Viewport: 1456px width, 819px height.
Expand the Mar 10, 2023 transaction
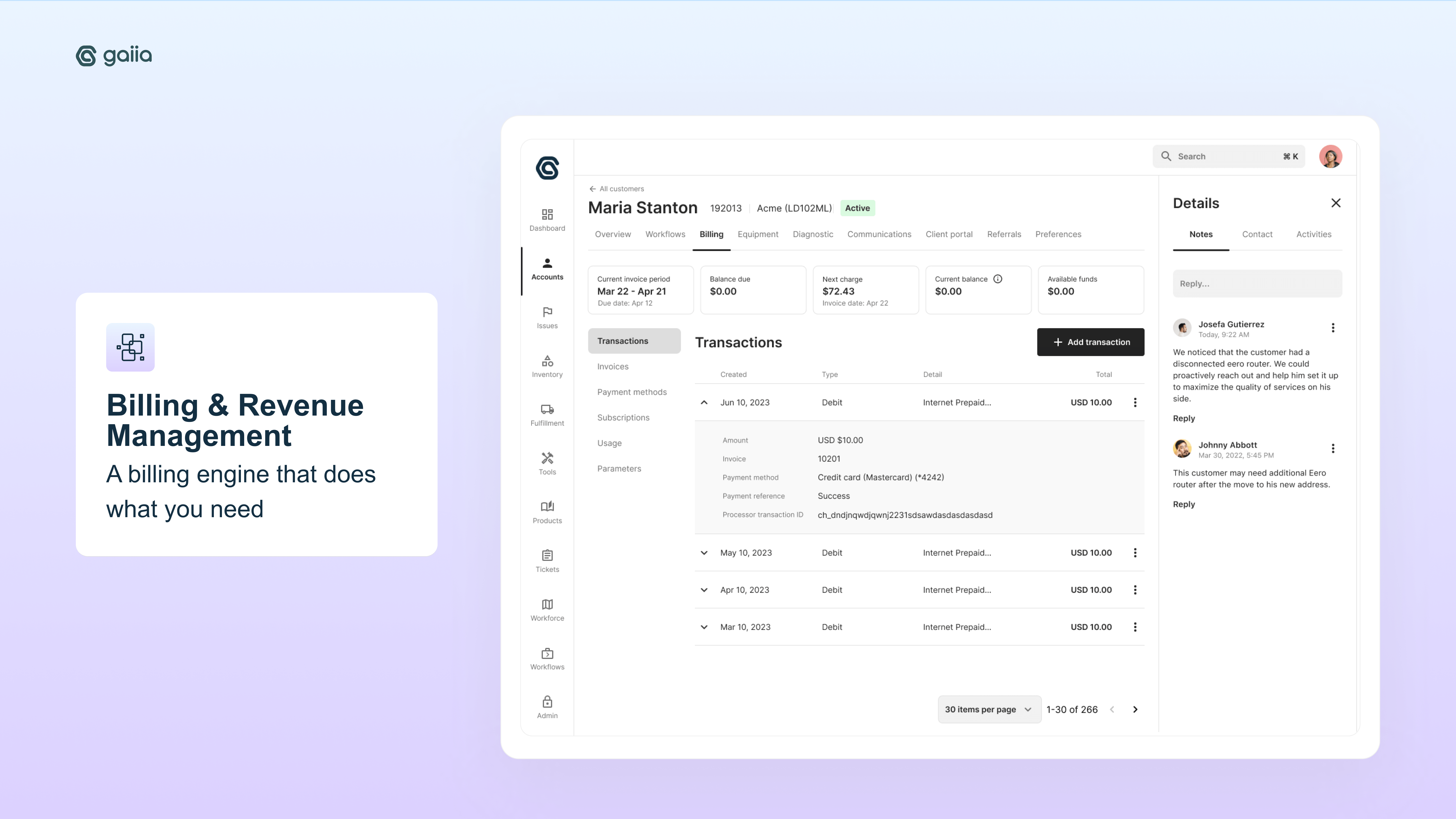(704, 627)
